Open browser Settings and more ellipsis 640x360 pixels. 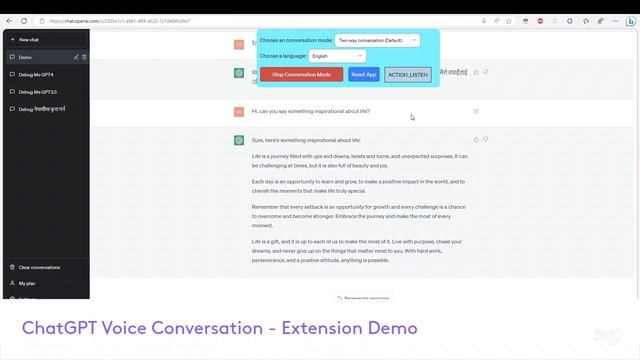(616, 21)
